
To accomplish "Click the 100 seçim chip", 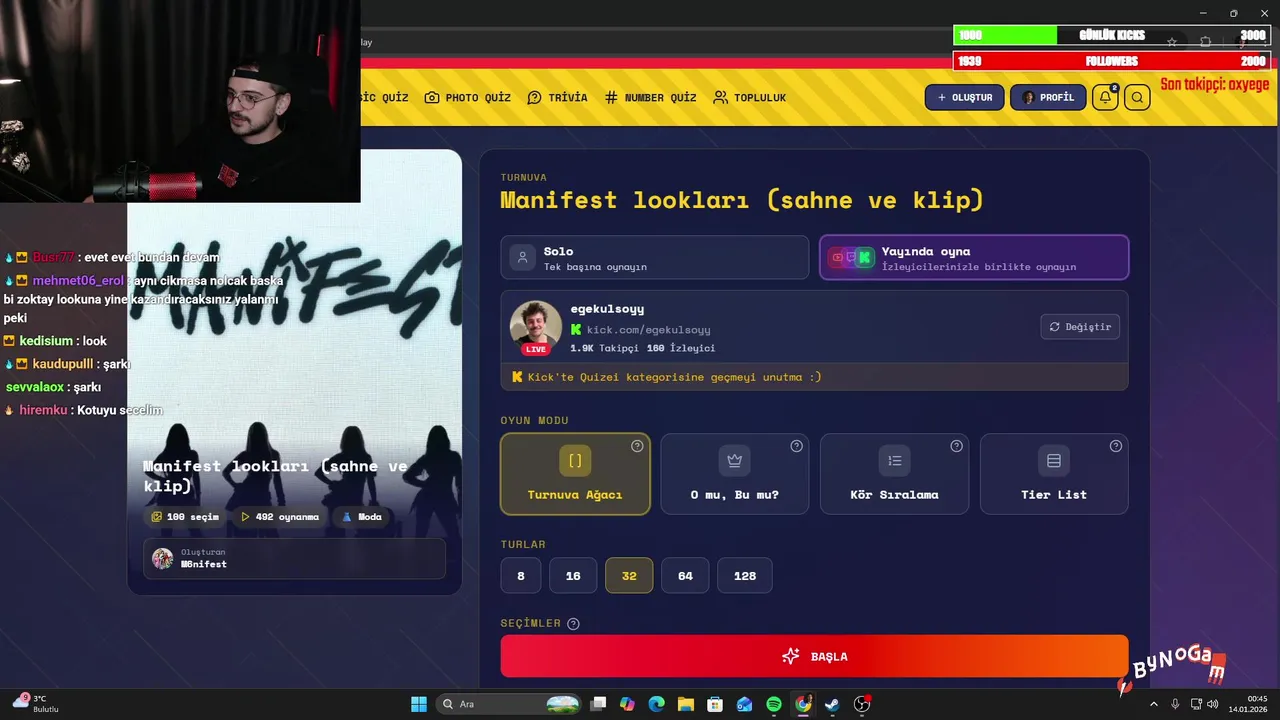I will [x=185, y=517].
